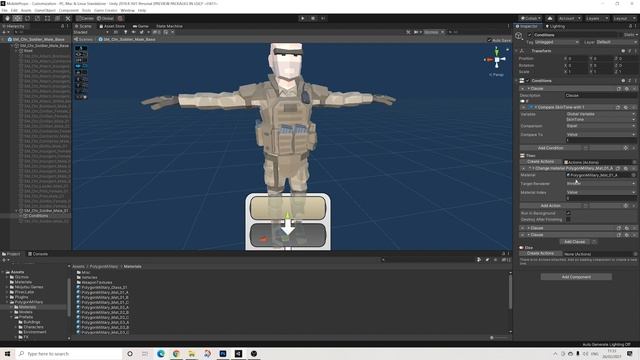This screenshot has height=360, width=640.
Task: Open the Gizmos dropdown in scene toolbar
Action: coord(434,32)
